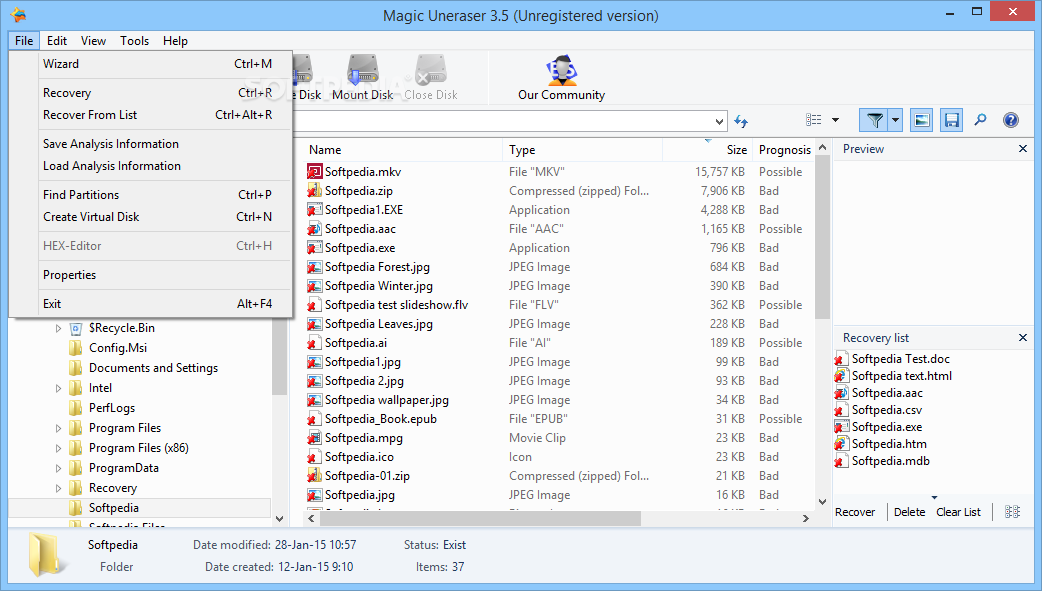This screenshot has height=591, width=1042.
Task: Click the Softpedia_Book.epub file icon
Action: click(314, 419)
